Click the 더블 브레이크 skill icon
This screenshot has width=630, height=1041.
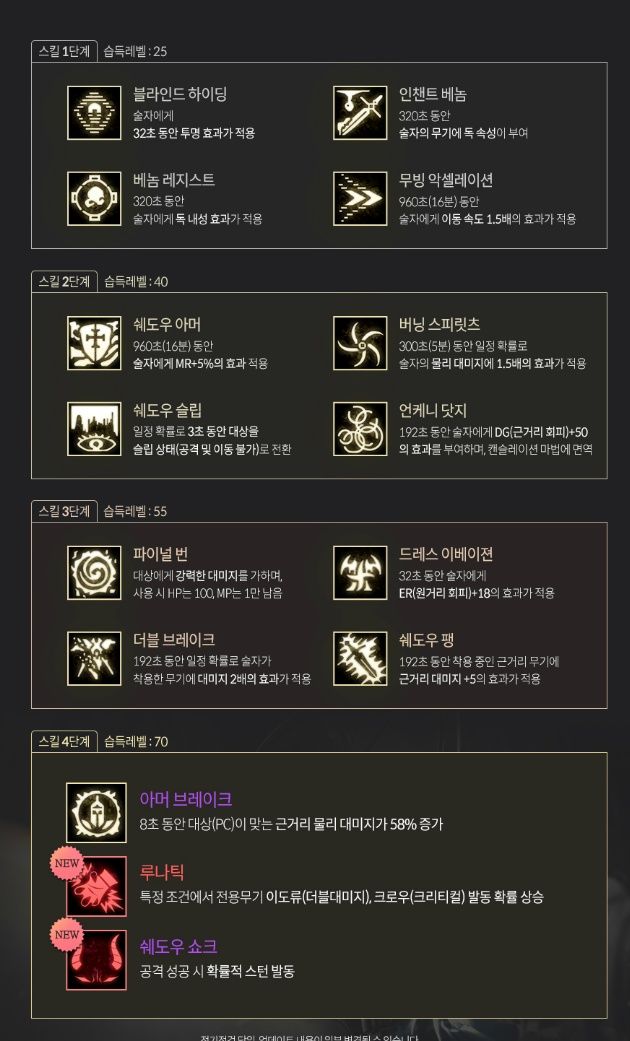94,659
